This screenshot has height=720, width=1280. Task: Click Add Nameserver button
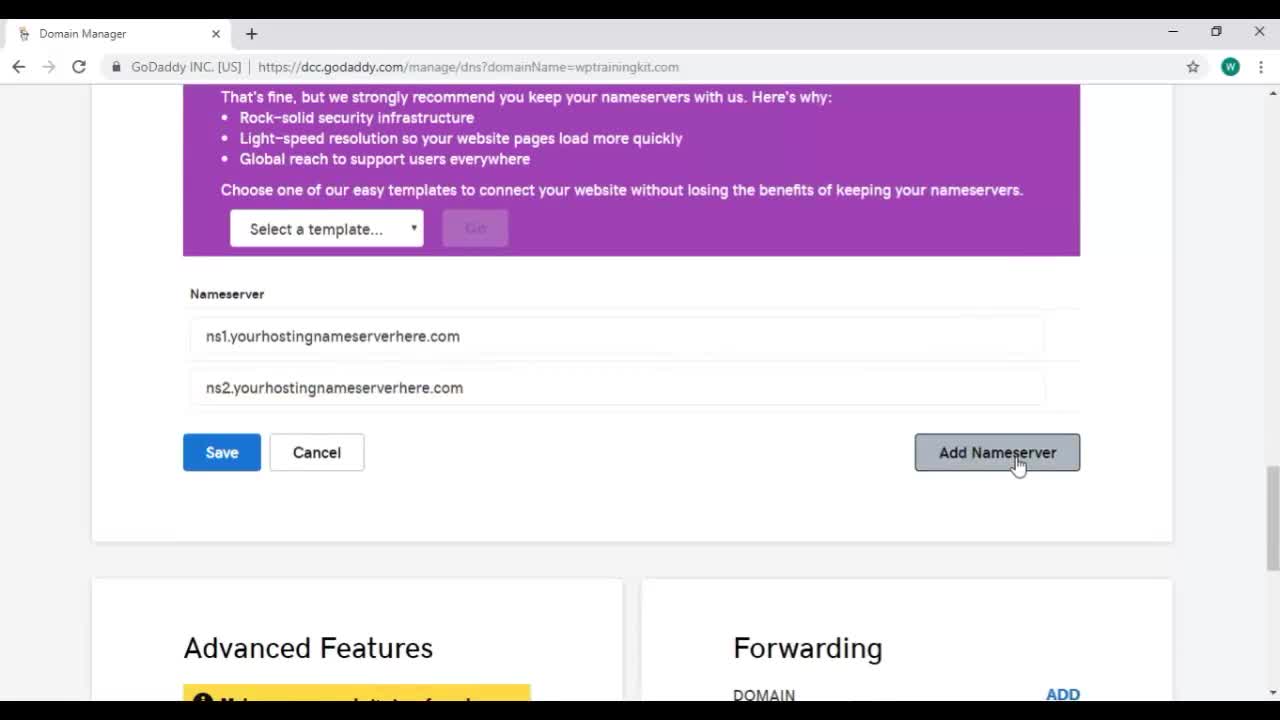[x=996, y=453]
